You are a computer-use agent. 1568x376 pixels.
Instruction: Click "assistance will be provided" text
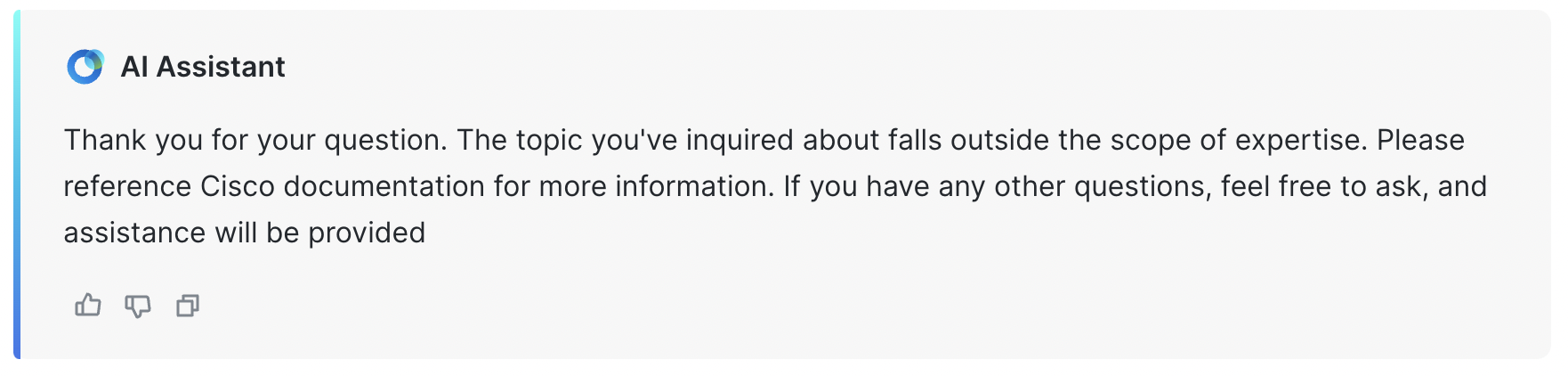[x=245, y=233]
